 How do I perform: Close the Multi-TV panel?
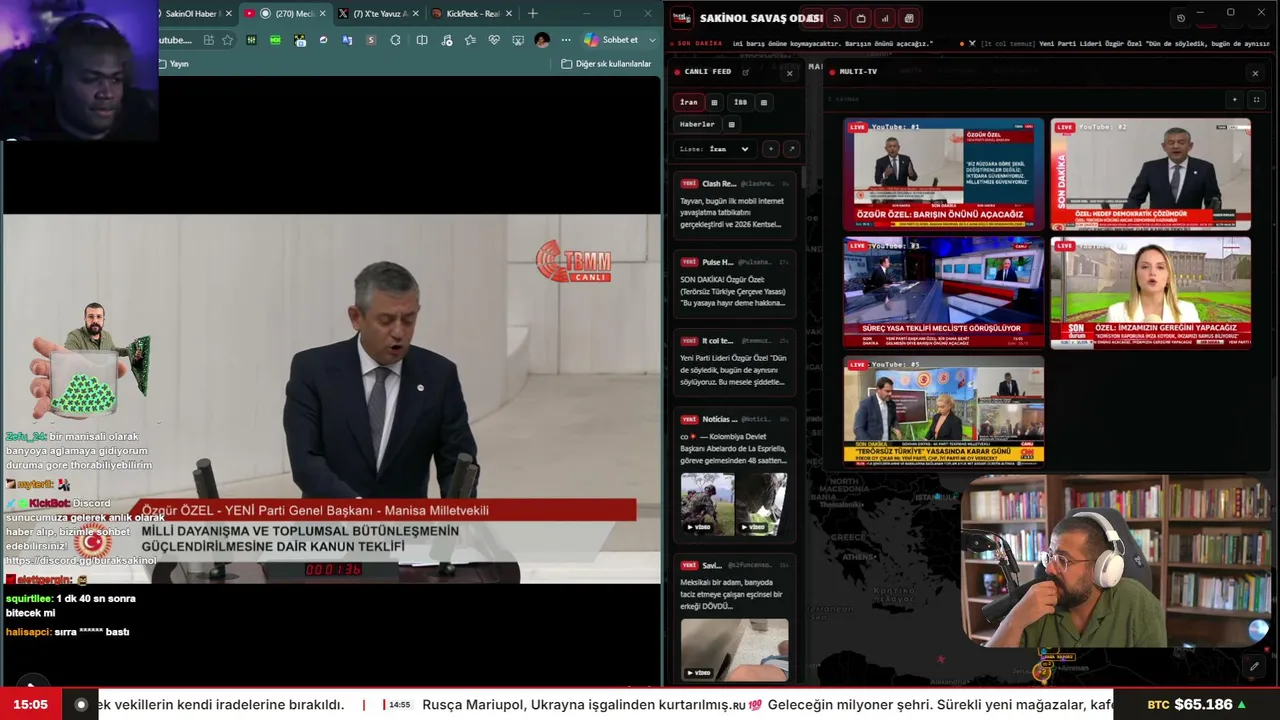(1255, 73)
